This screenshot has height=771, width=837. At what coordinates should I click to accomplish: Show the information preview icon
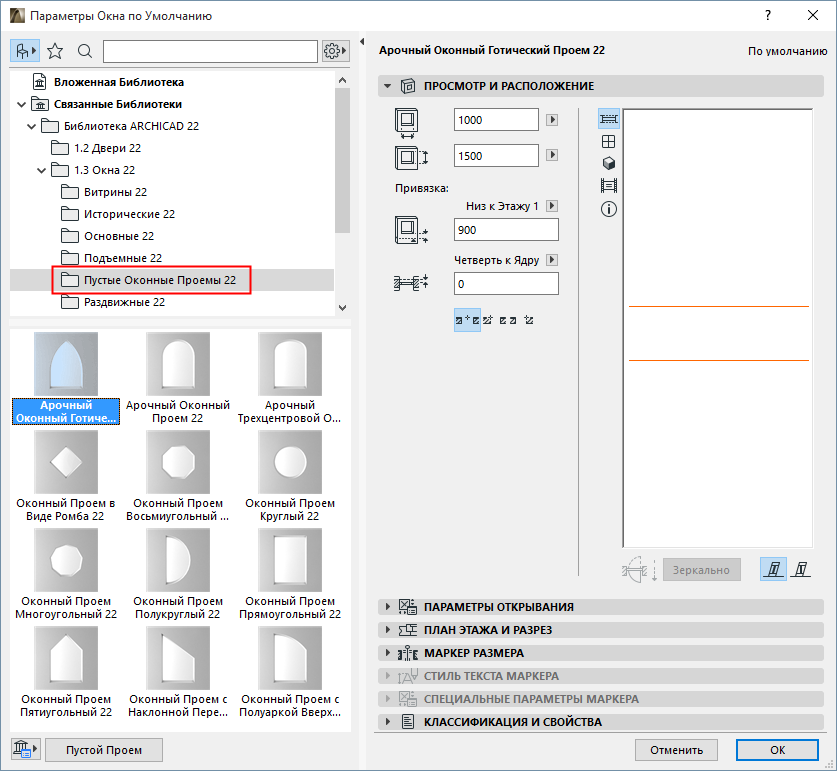point(609,209)
